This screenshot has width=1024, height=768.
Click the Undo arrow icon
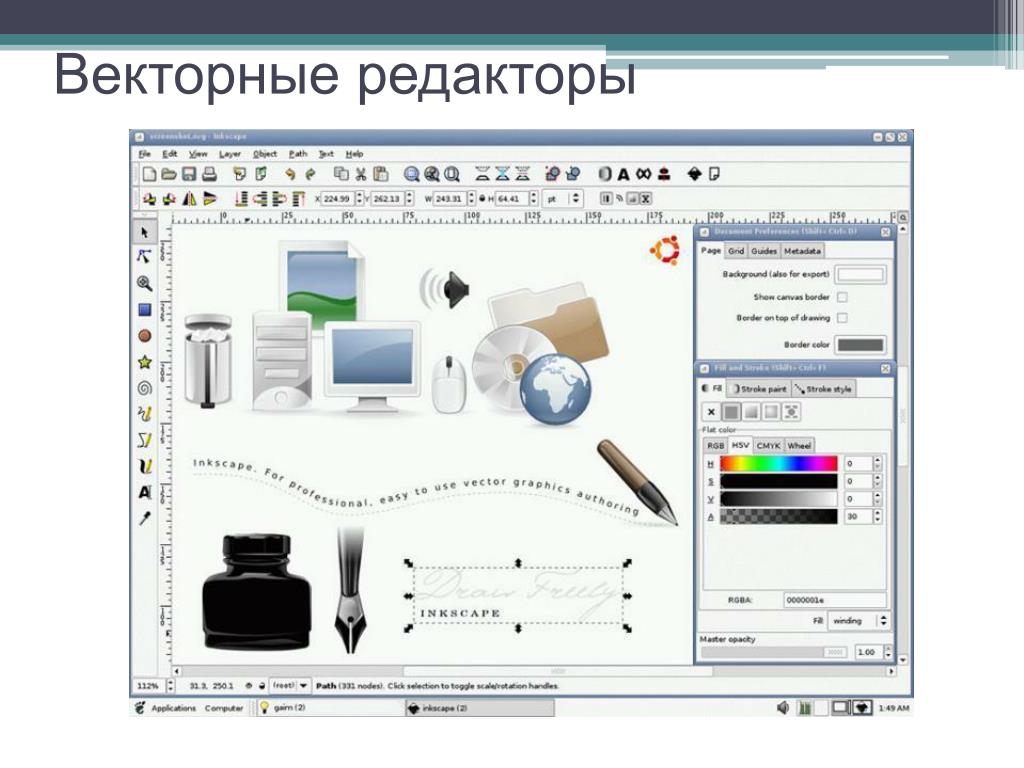[289, 174]
